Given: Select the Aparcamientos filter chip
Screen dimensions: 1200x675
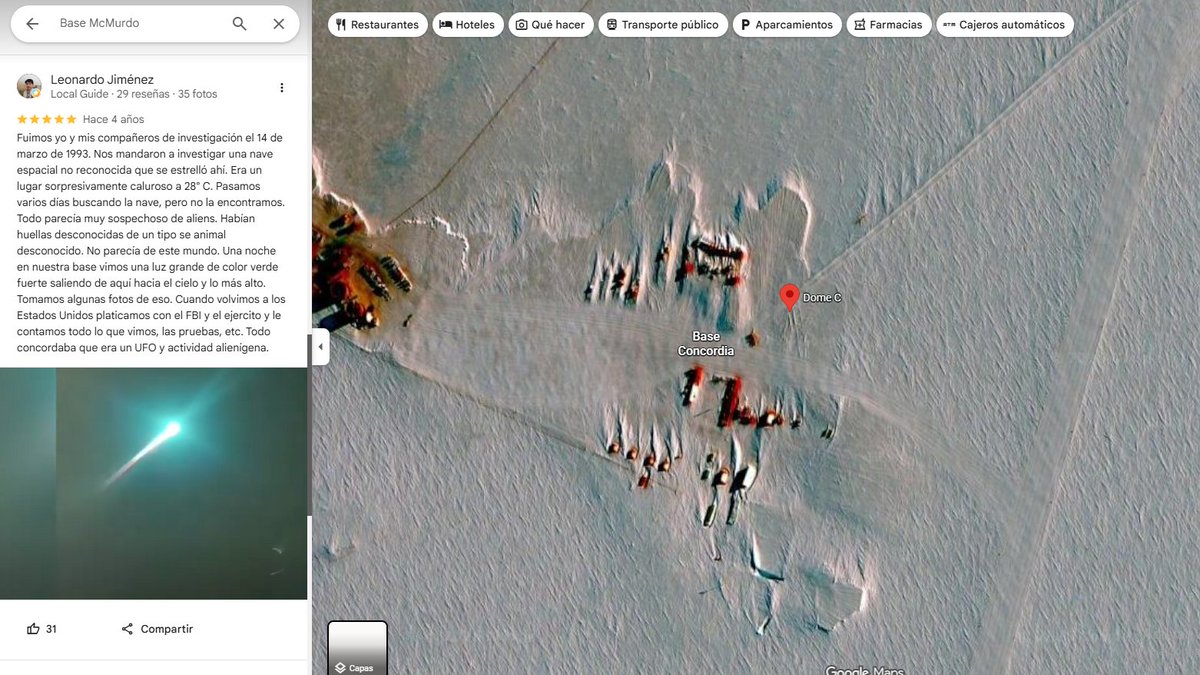Looking at the screenshot, I should [x=786, y=25].
